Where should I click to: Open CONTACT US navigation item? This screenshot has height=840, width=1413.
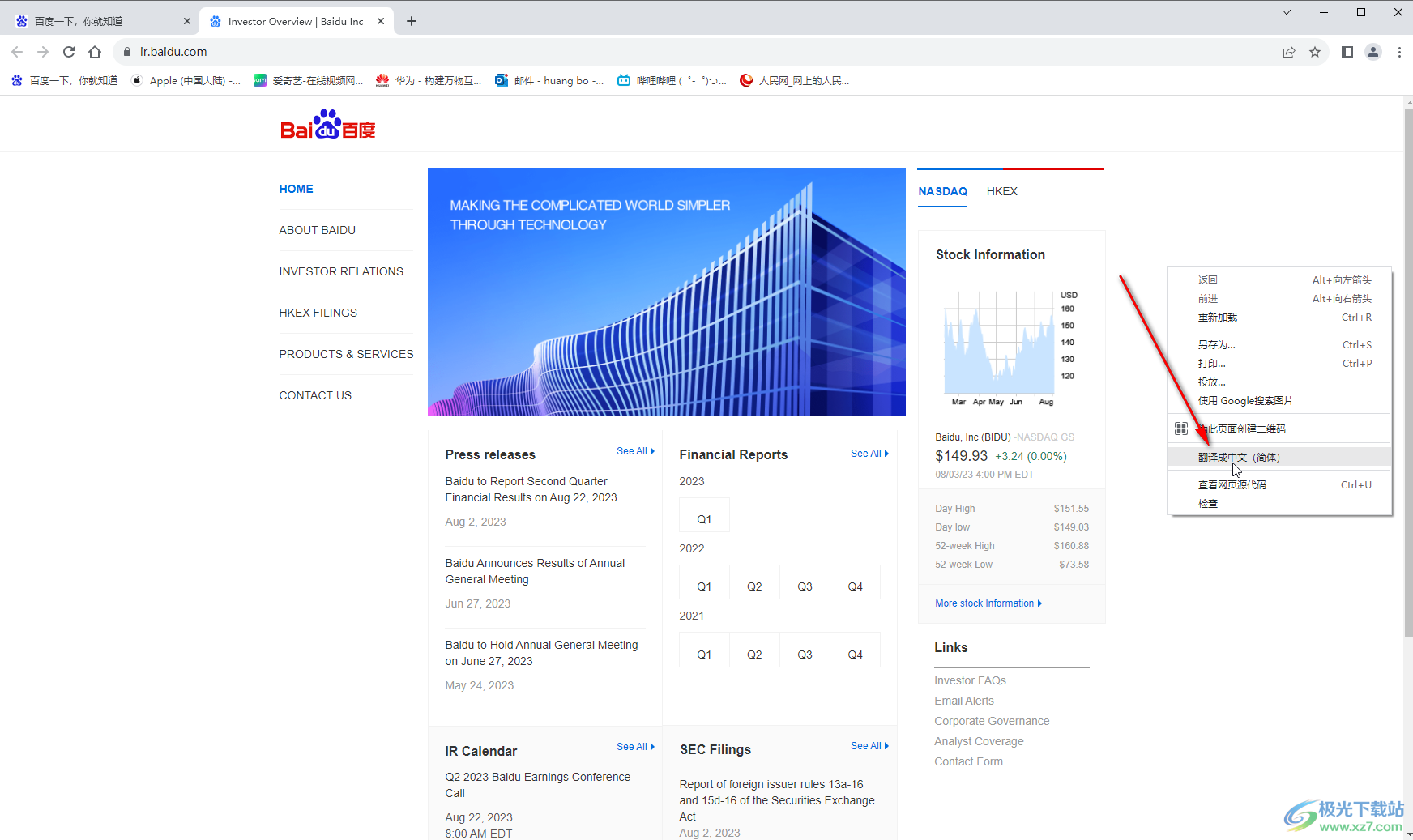[315, 395]
